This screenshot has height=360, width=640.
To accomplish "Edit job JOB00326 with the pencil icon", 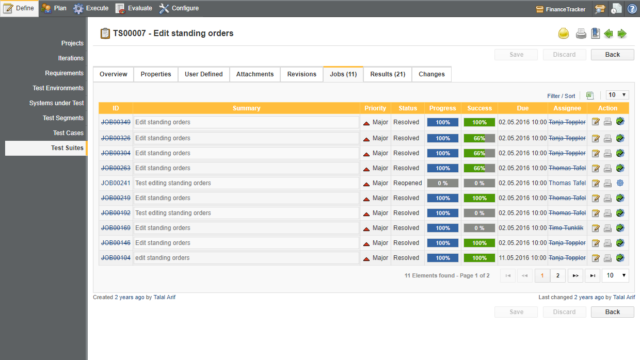I will tap(596, 138).
